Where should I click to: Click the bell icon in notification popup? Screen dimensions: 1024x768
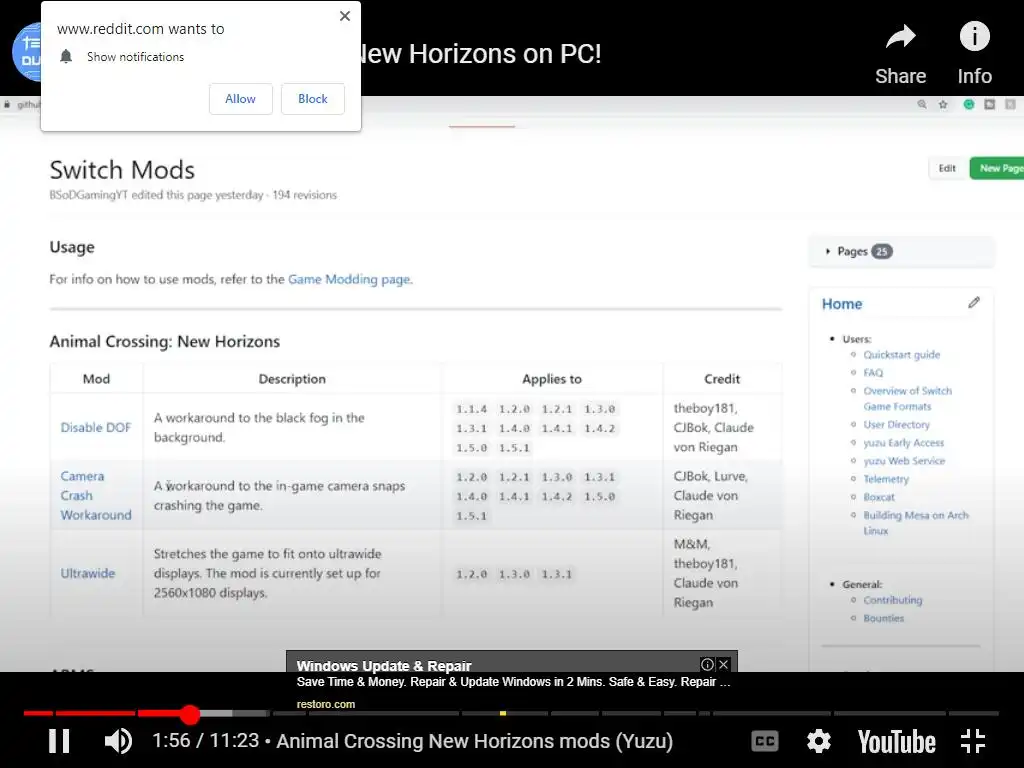coord(66,56)
